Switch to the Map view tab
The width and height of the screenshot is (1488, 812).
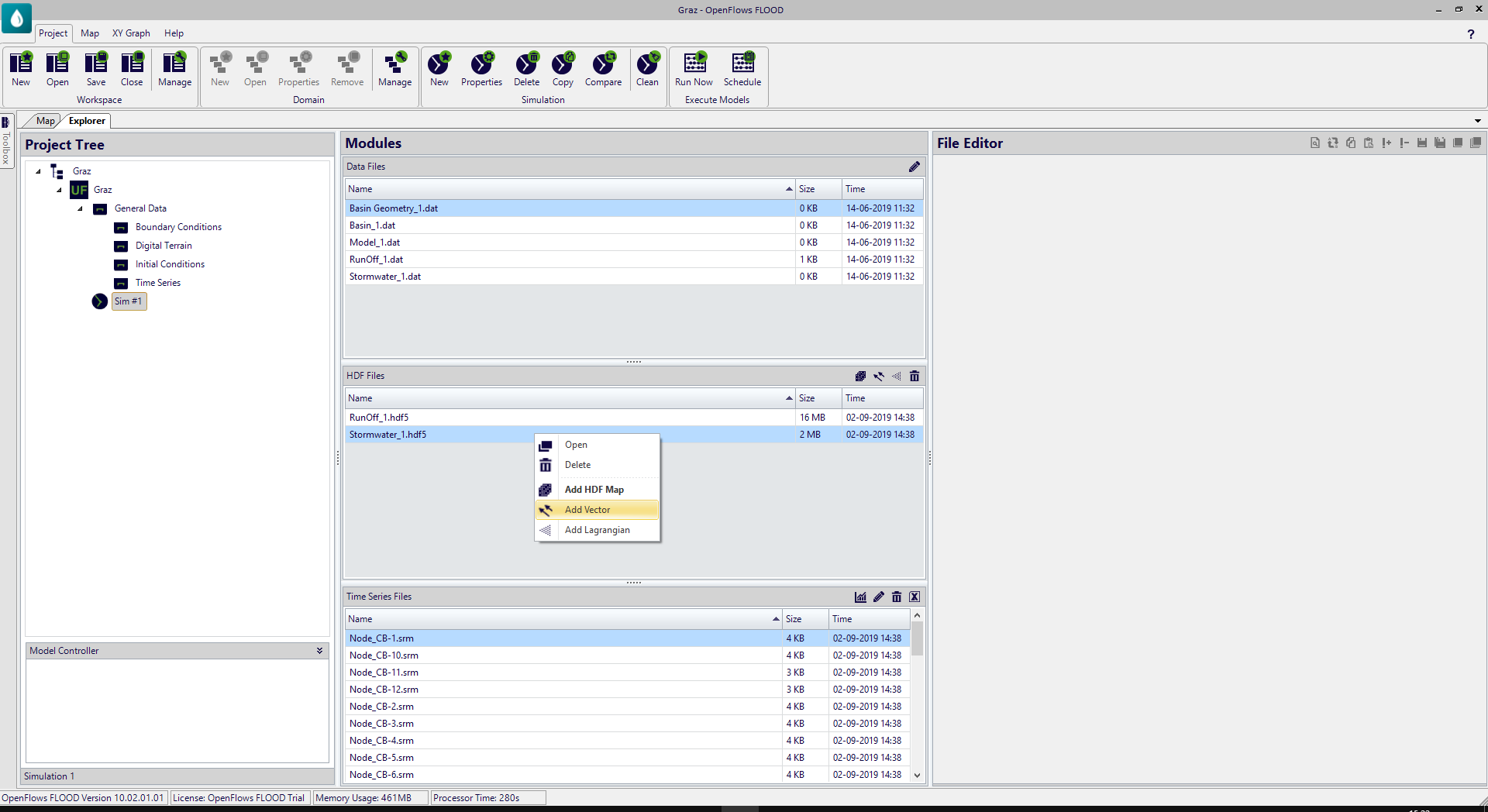(45, 121)
